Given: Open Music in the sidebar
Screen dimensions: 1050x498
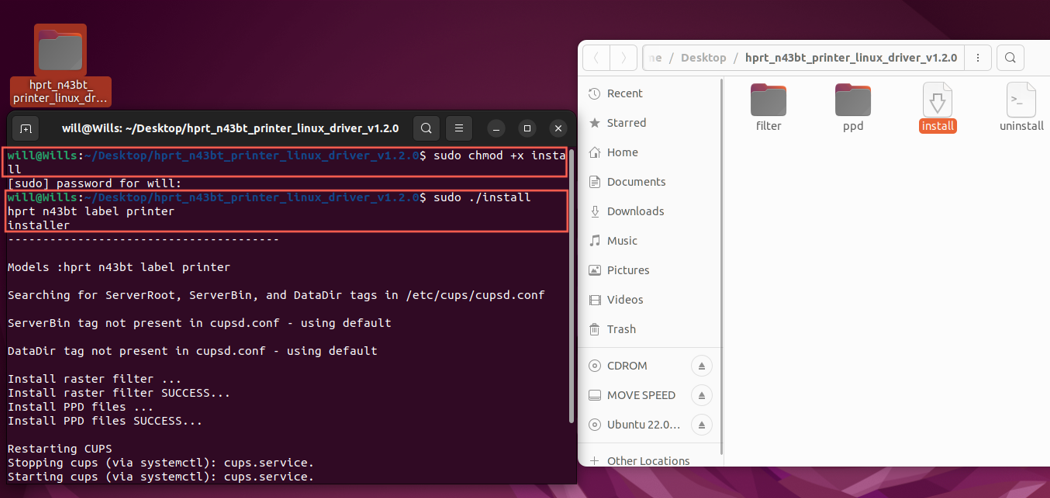Looking at the screenshot, I should [650, 241].
